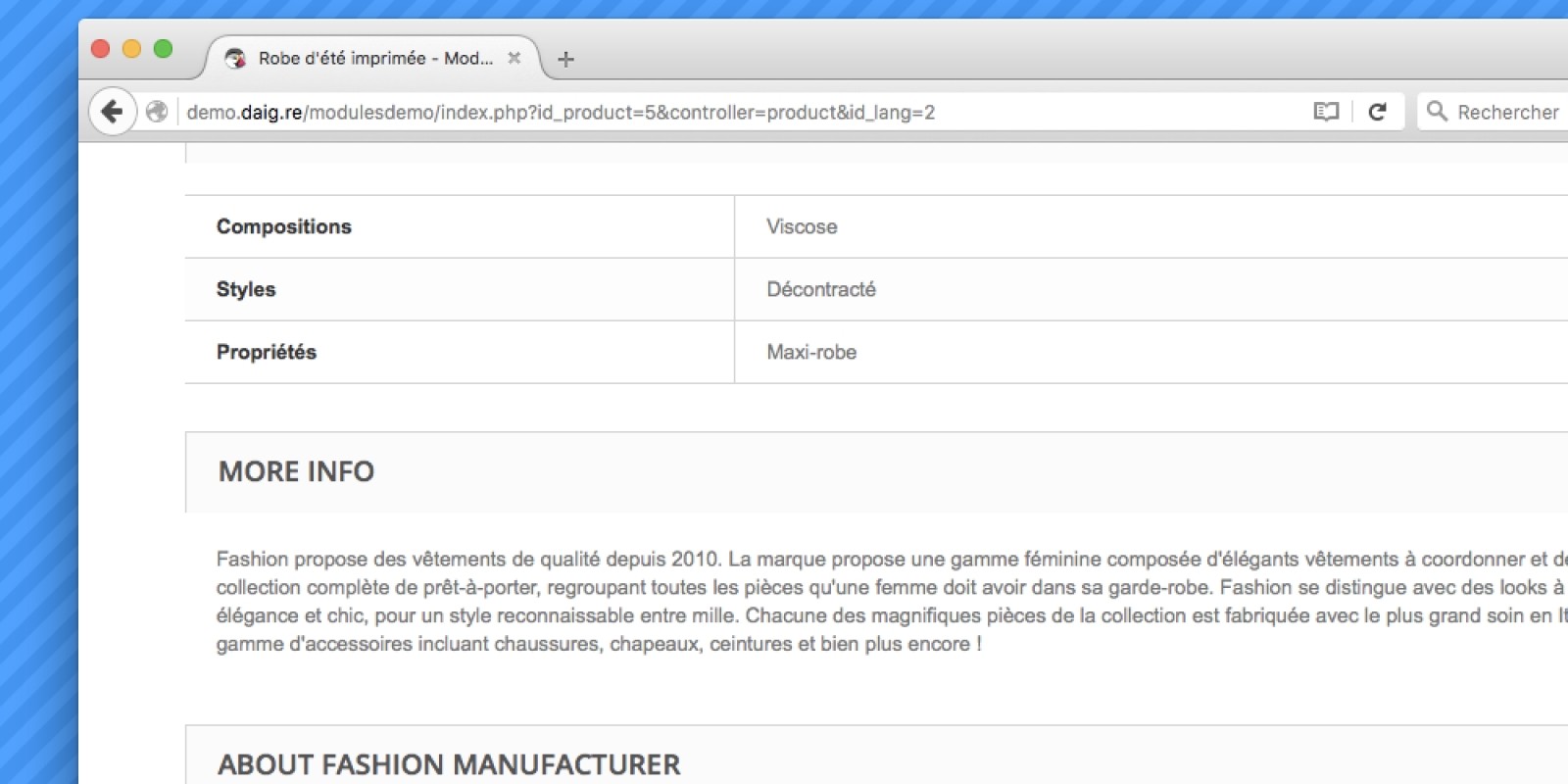The height and width of the screenshot is (784, 1568).
Task: Click the Propriétés row label
Action: point(267,352)
